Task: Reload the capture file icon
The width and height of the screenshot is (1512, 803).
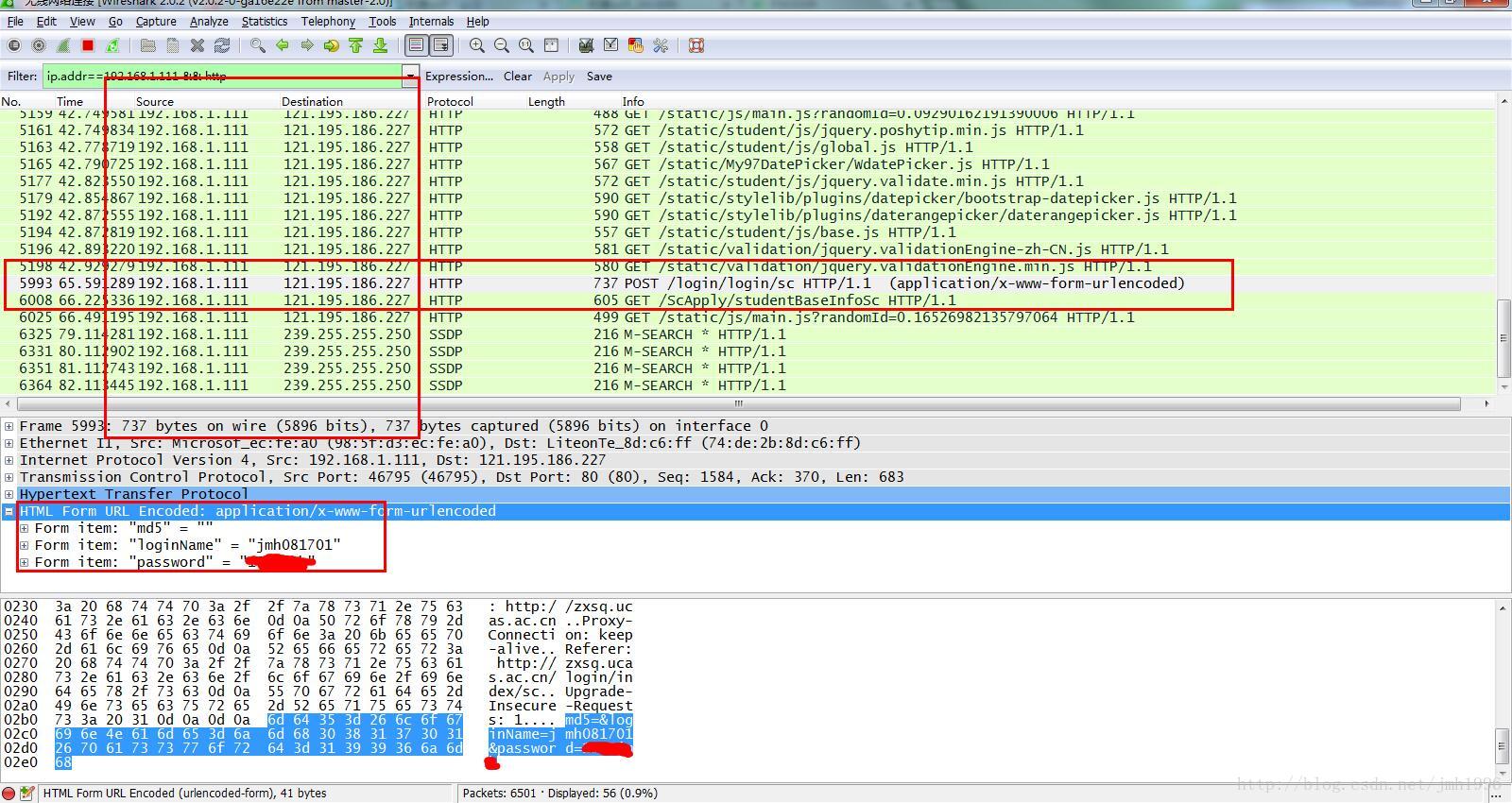Action: pyautogui.click(x=222, y=45)
